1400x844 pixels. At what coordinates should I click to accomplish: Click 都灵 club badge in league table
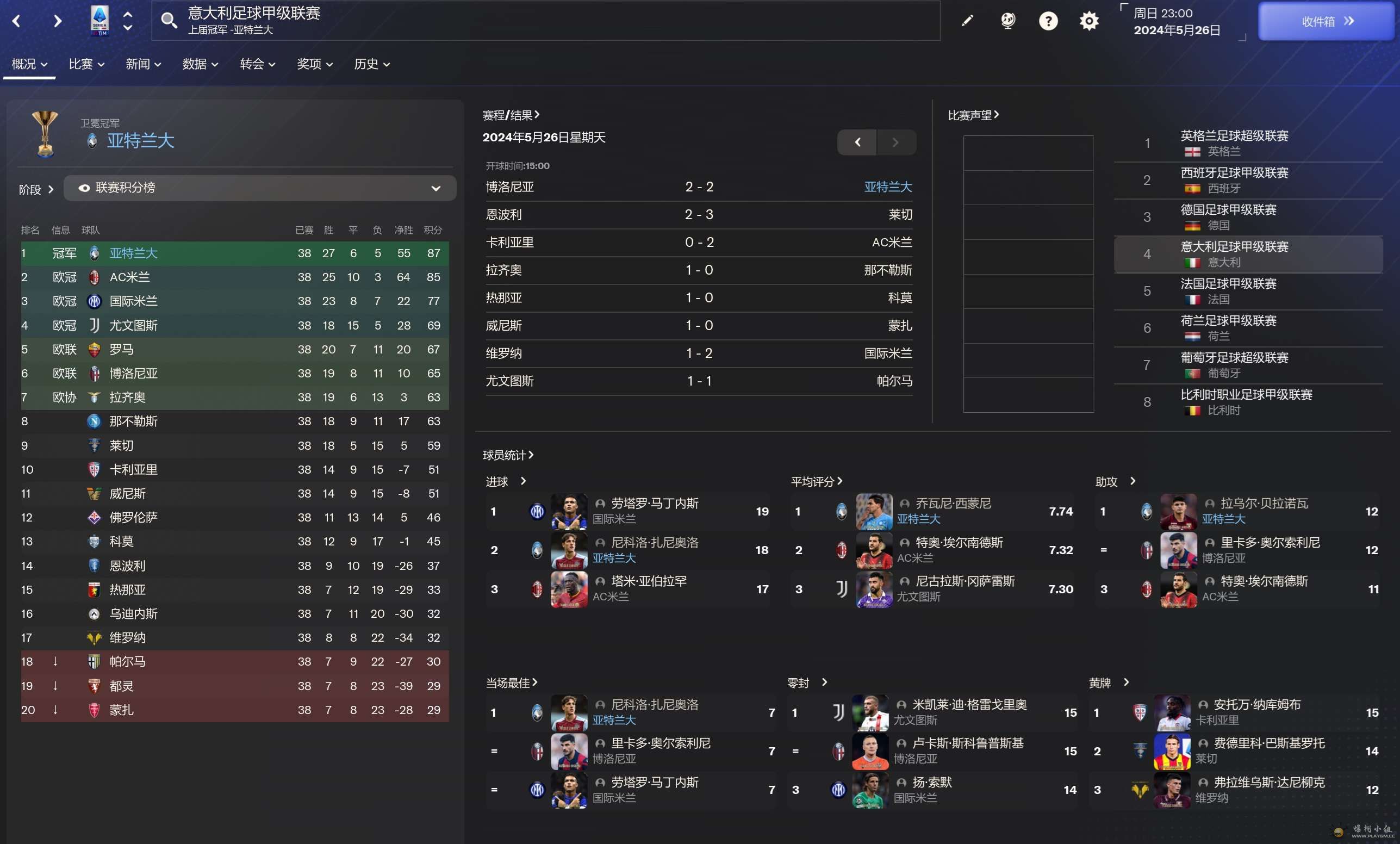[x=94, y=686]
